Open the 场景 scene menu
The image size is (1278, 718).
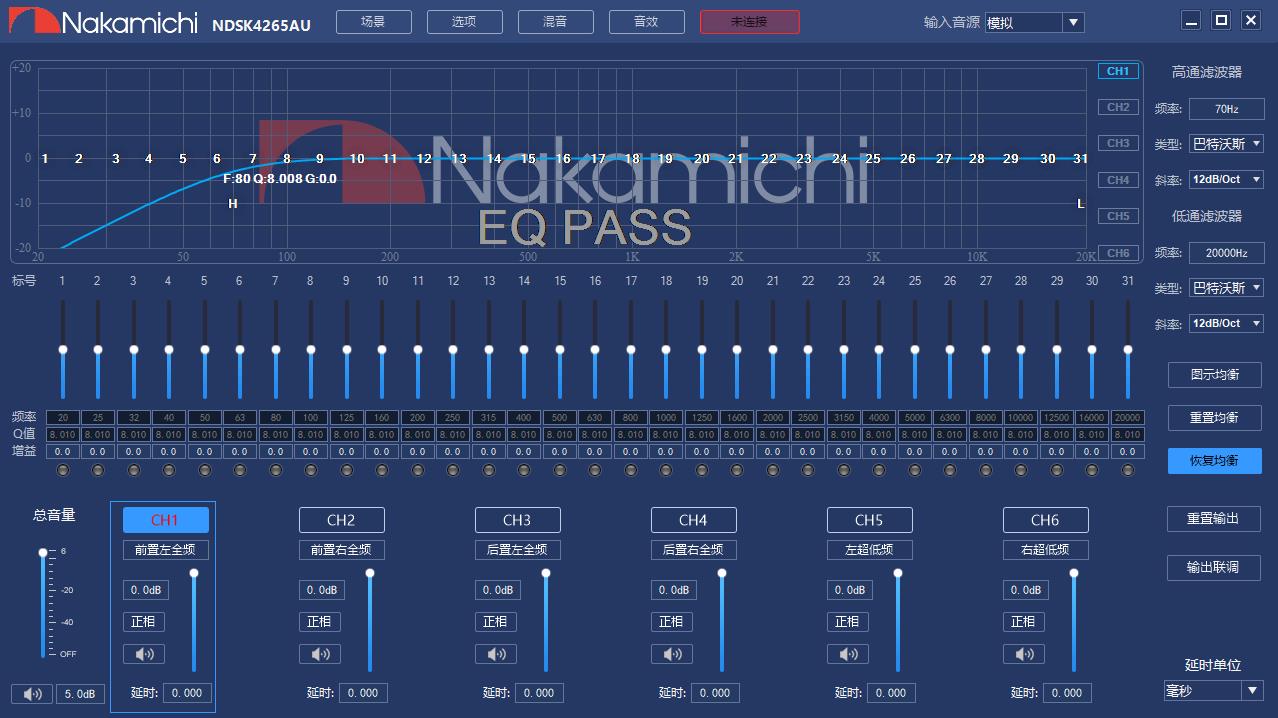coord(373,22)
